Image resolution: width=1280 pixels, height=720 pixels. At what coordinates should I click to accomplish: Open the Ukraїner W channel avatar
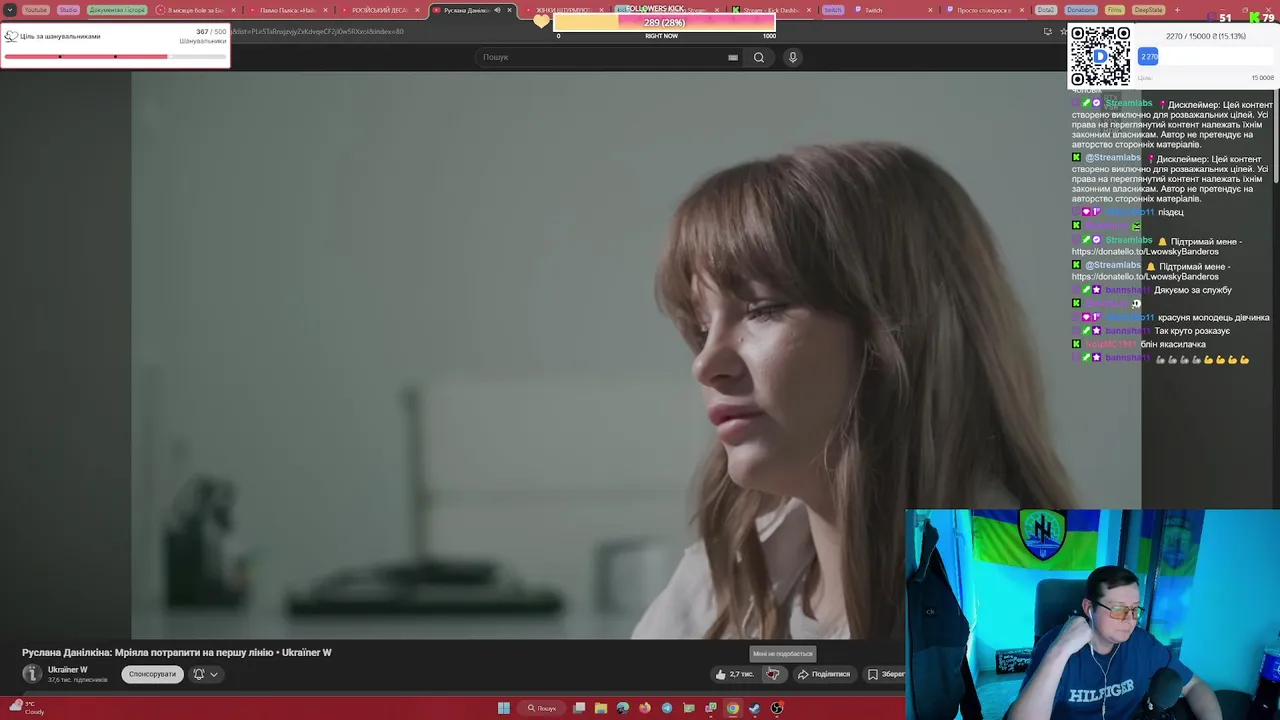click(32, 674)
